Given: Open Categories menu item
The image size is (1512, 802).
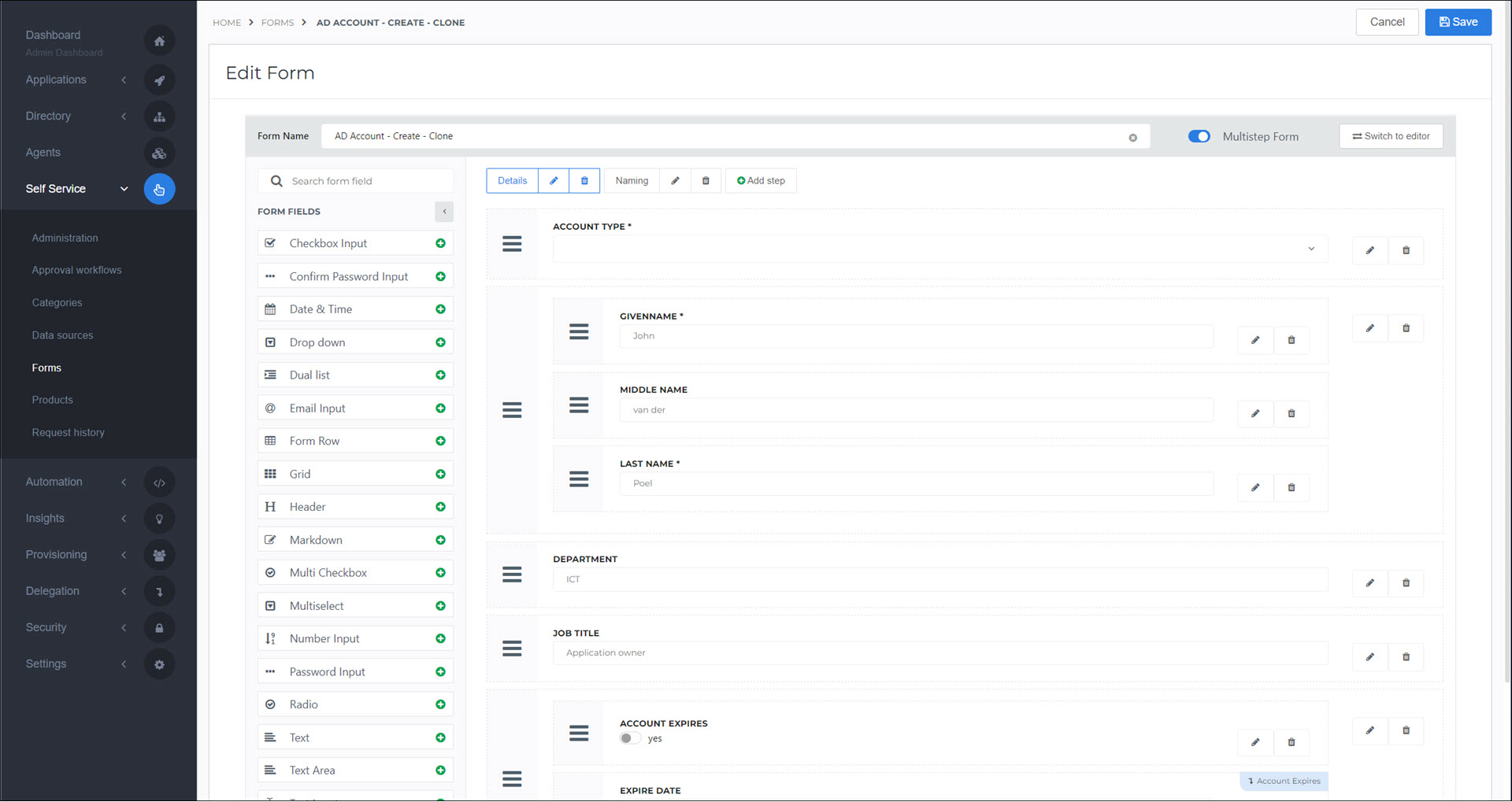Looking at the screenshot, I should 57,302.
